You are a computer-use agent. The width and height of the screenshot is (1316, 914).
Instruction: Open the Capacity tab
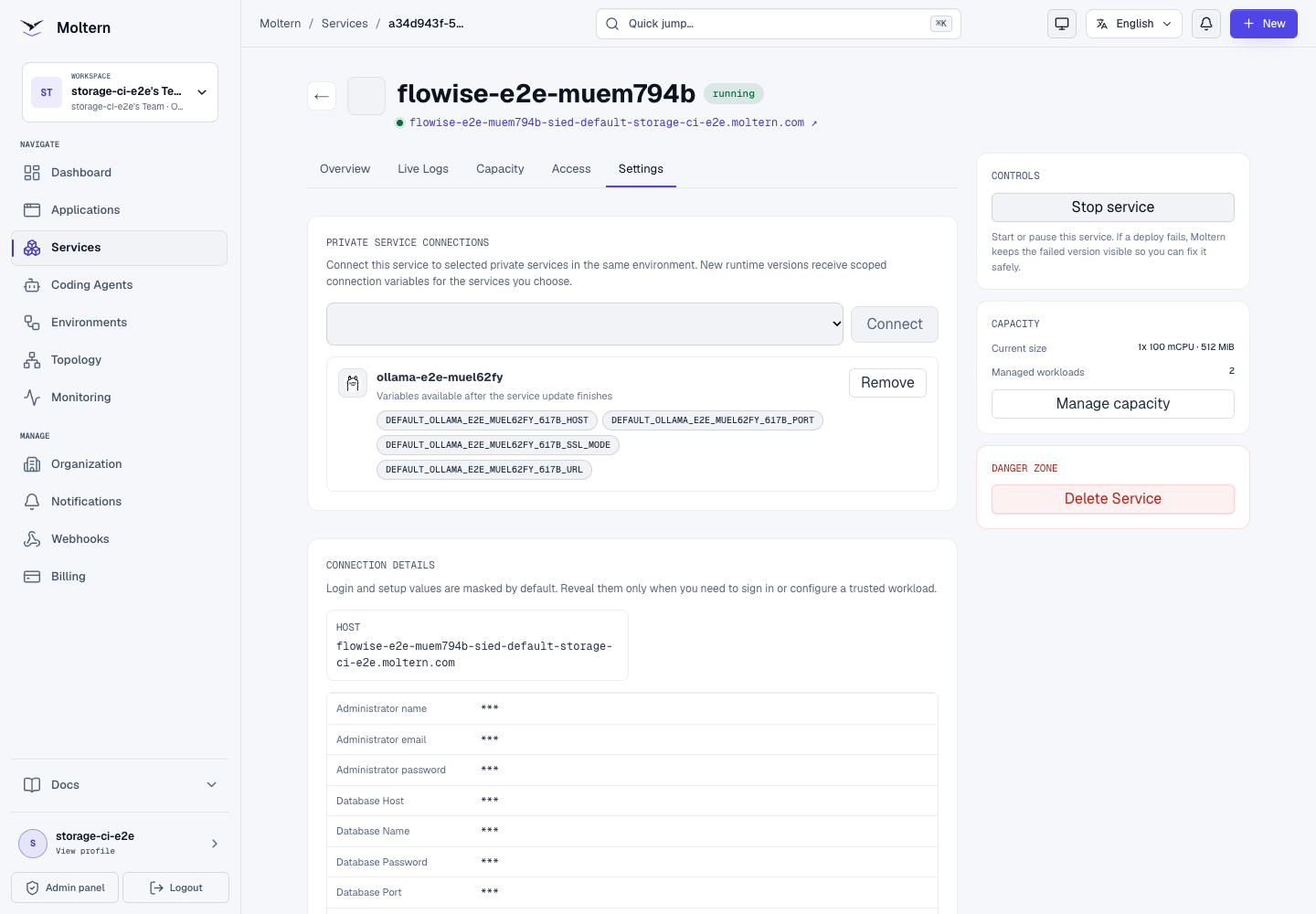tap(500, 169)
